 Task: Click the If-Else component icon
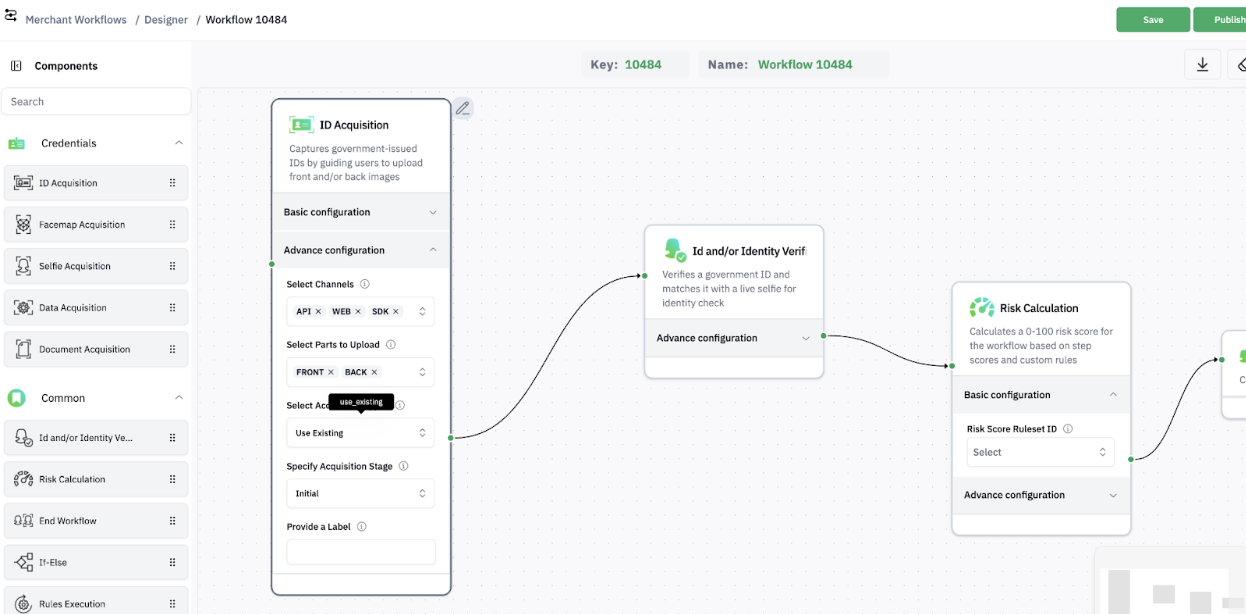23,563
